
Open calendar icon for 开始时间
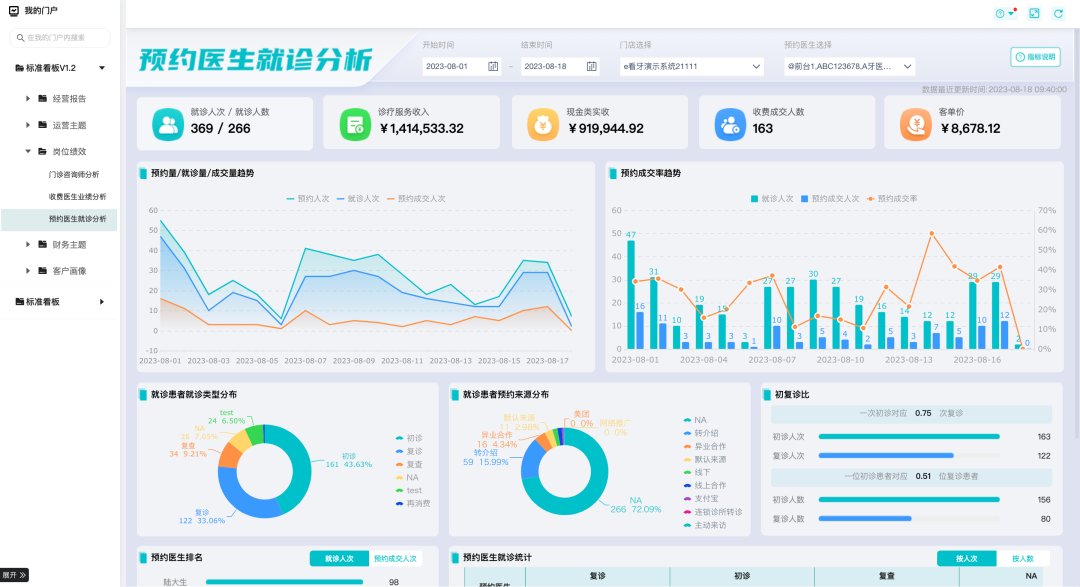[x=493, y=66]
